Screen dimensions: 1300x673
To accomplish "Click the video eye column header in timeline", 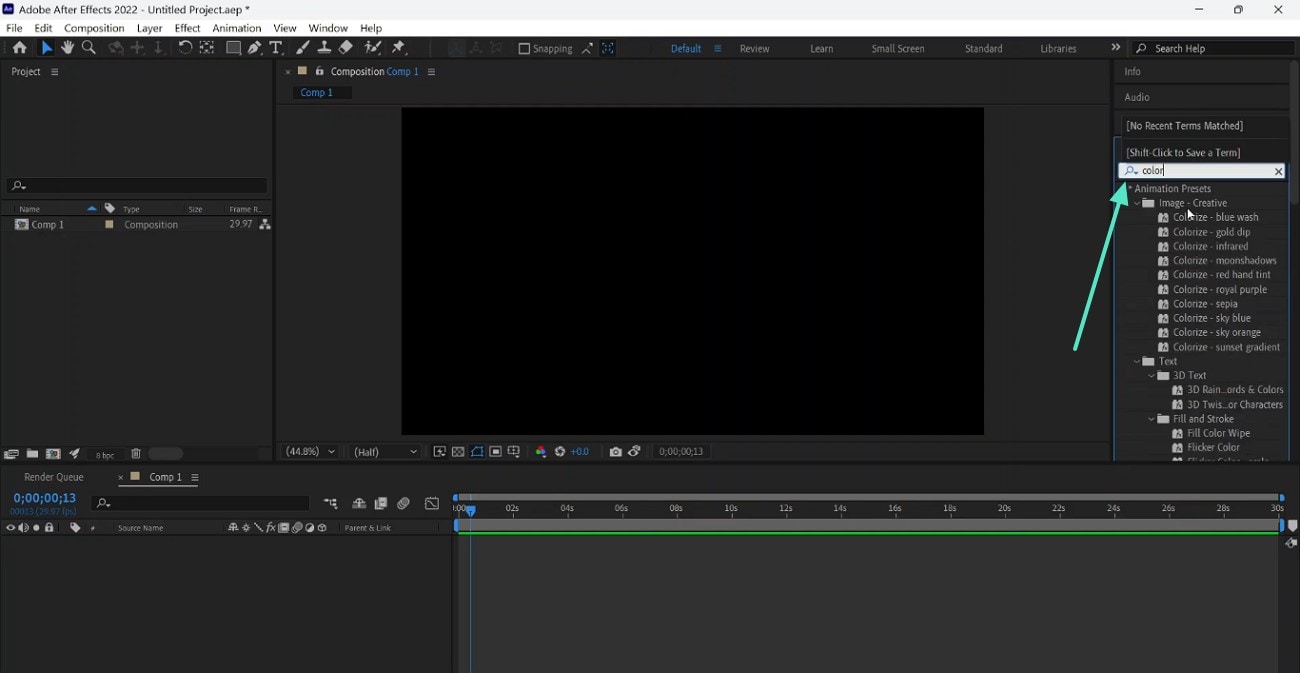I will point(11,528).
